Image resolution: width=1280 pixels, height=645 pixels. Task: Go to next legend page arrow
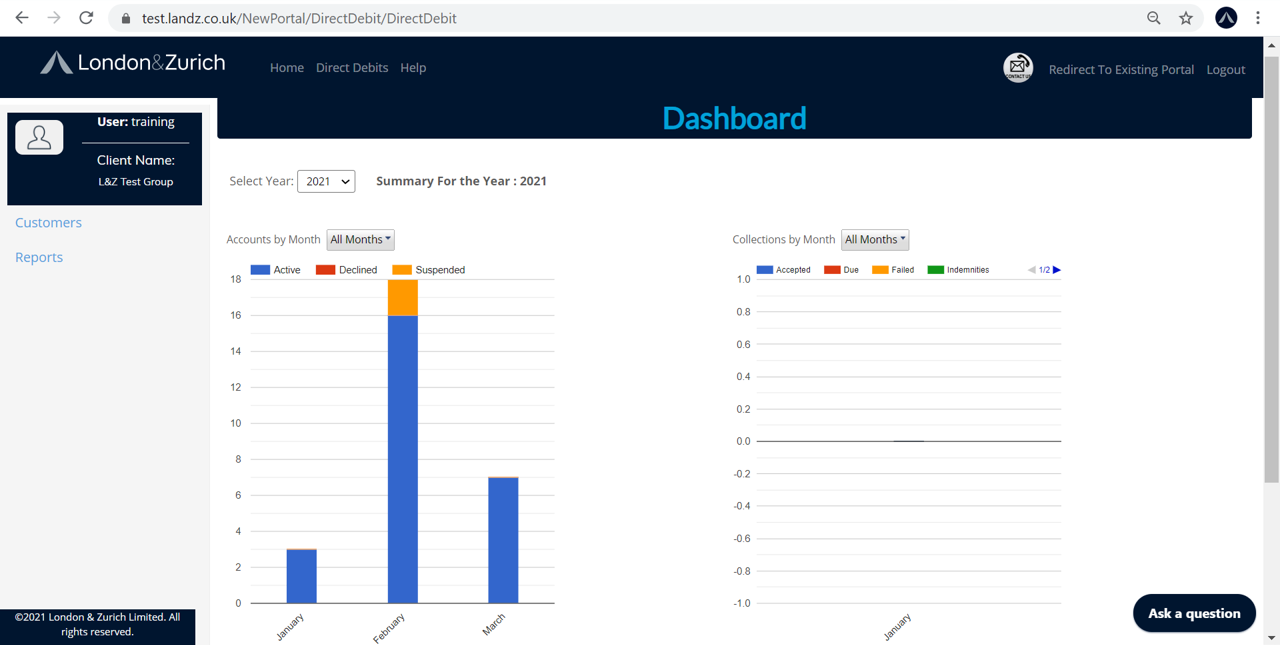tap(1057, 270)
